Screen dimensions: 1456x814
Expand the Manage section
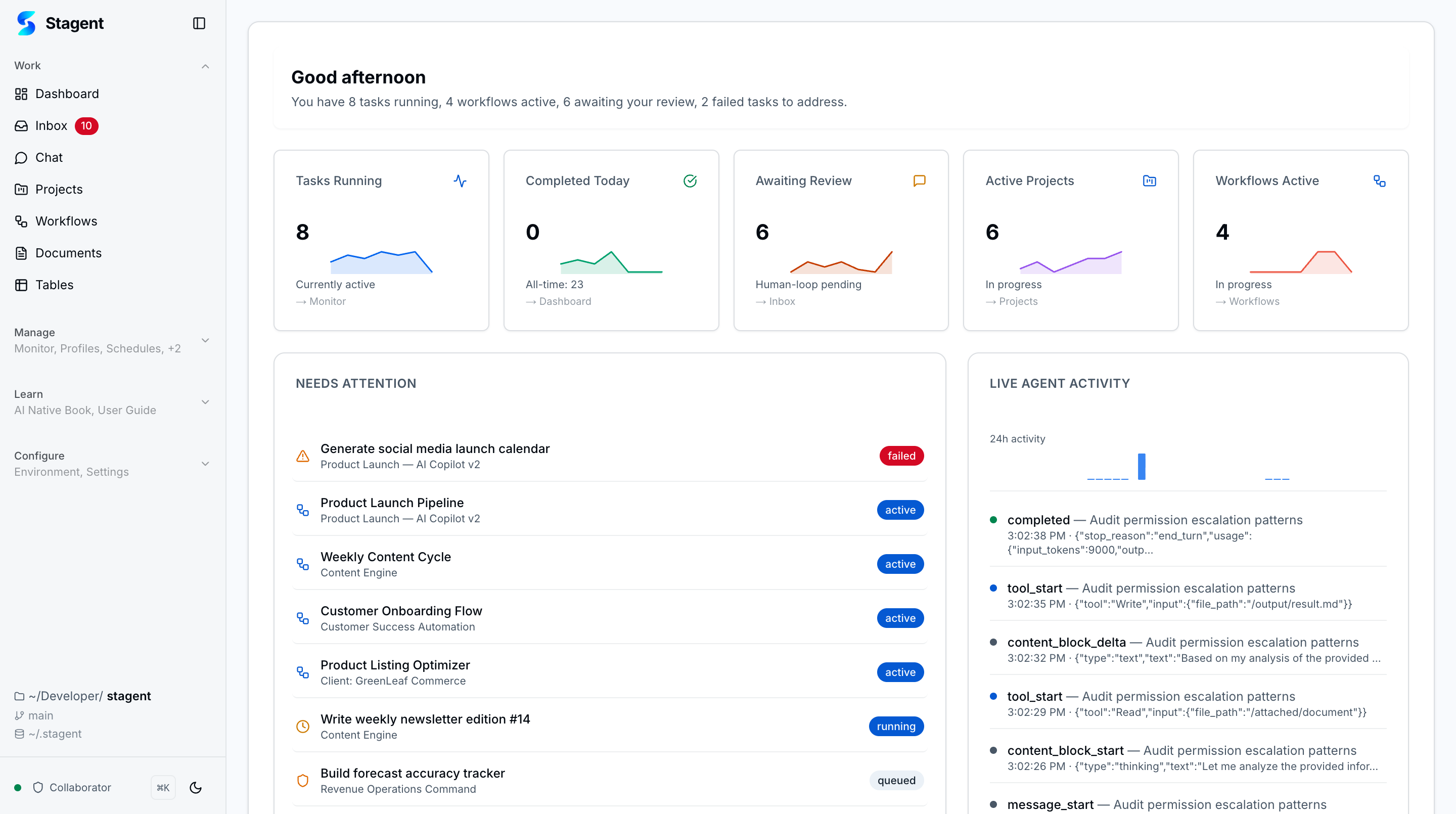click(205, 340)
